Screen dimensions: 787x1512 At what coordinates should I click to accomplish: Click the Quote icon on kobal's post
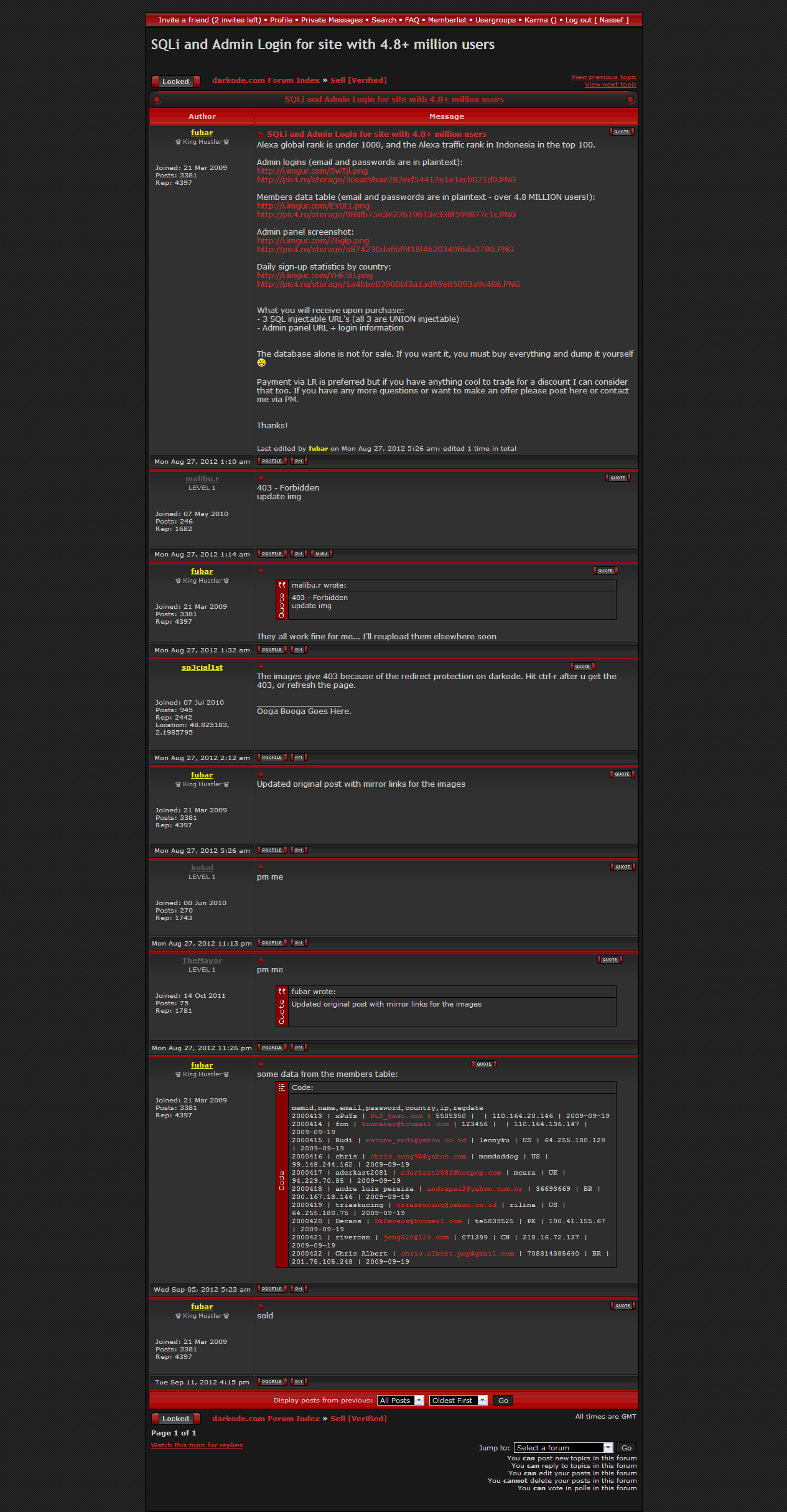point(622,867)
